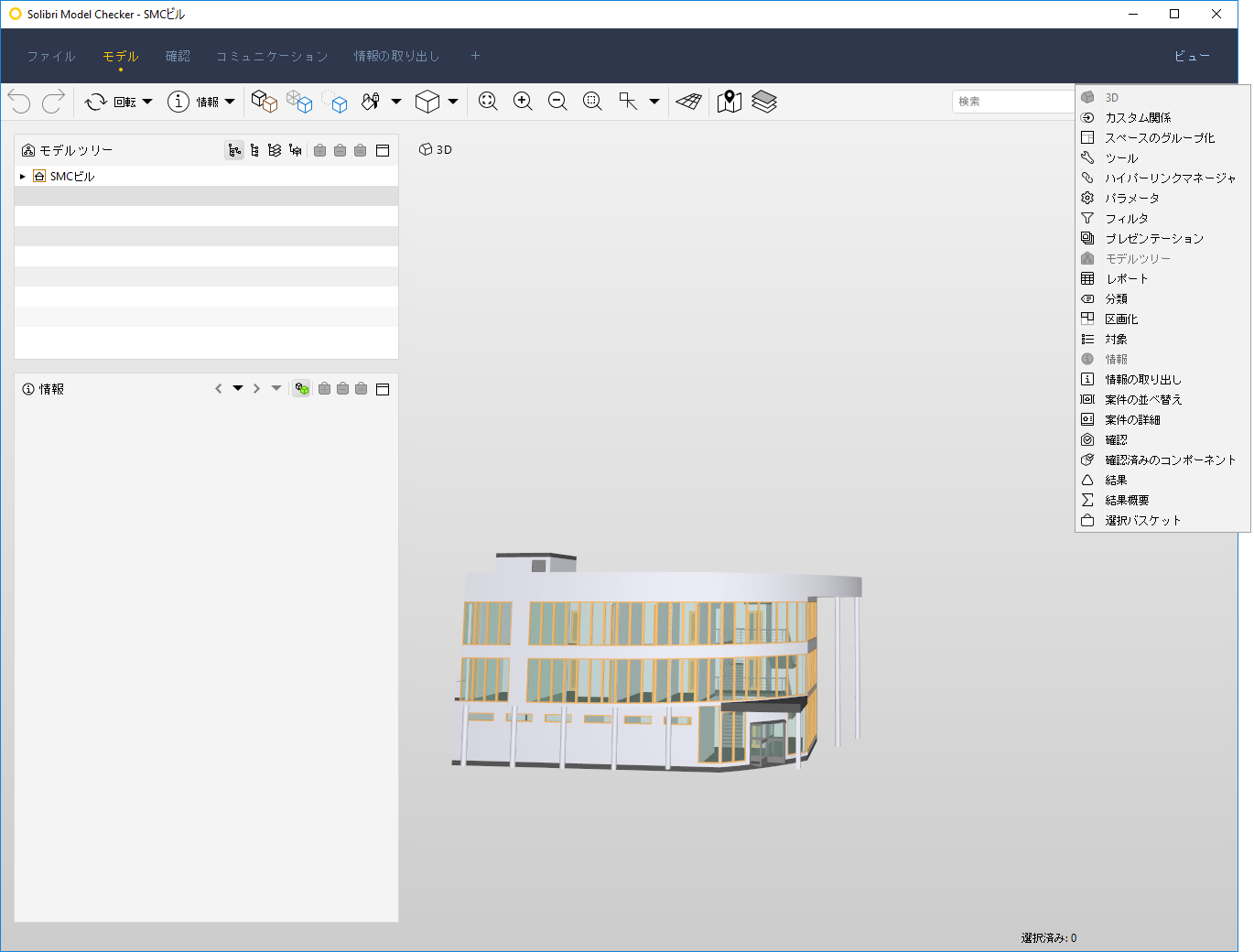1254x952 pixels.
Task: Click the layers stack toolbar icon
Action: pyautogui.click(x=764, y=102)
